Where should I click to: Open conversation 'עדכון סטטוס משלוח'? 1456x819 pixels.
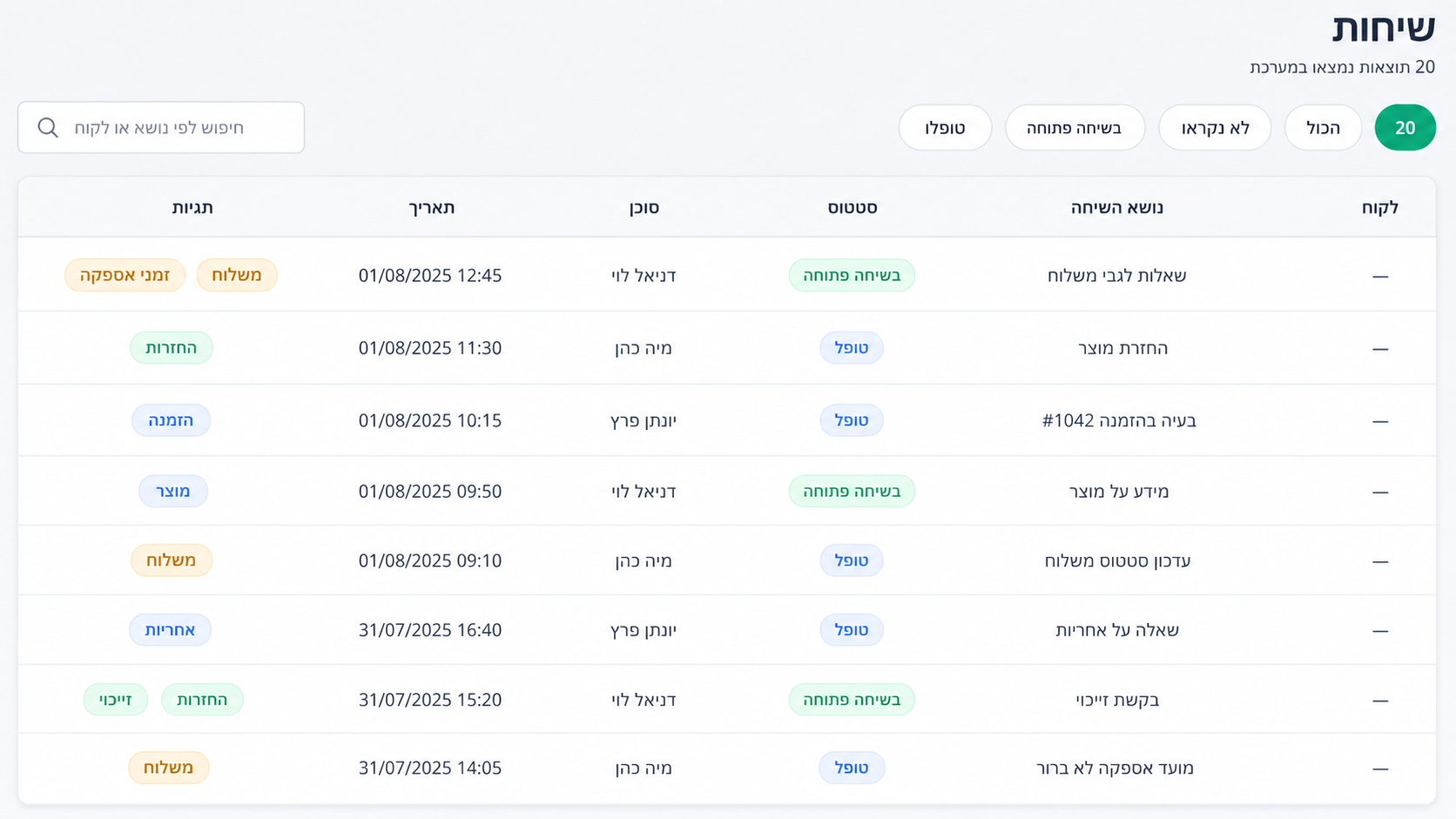click(1117, 561)
